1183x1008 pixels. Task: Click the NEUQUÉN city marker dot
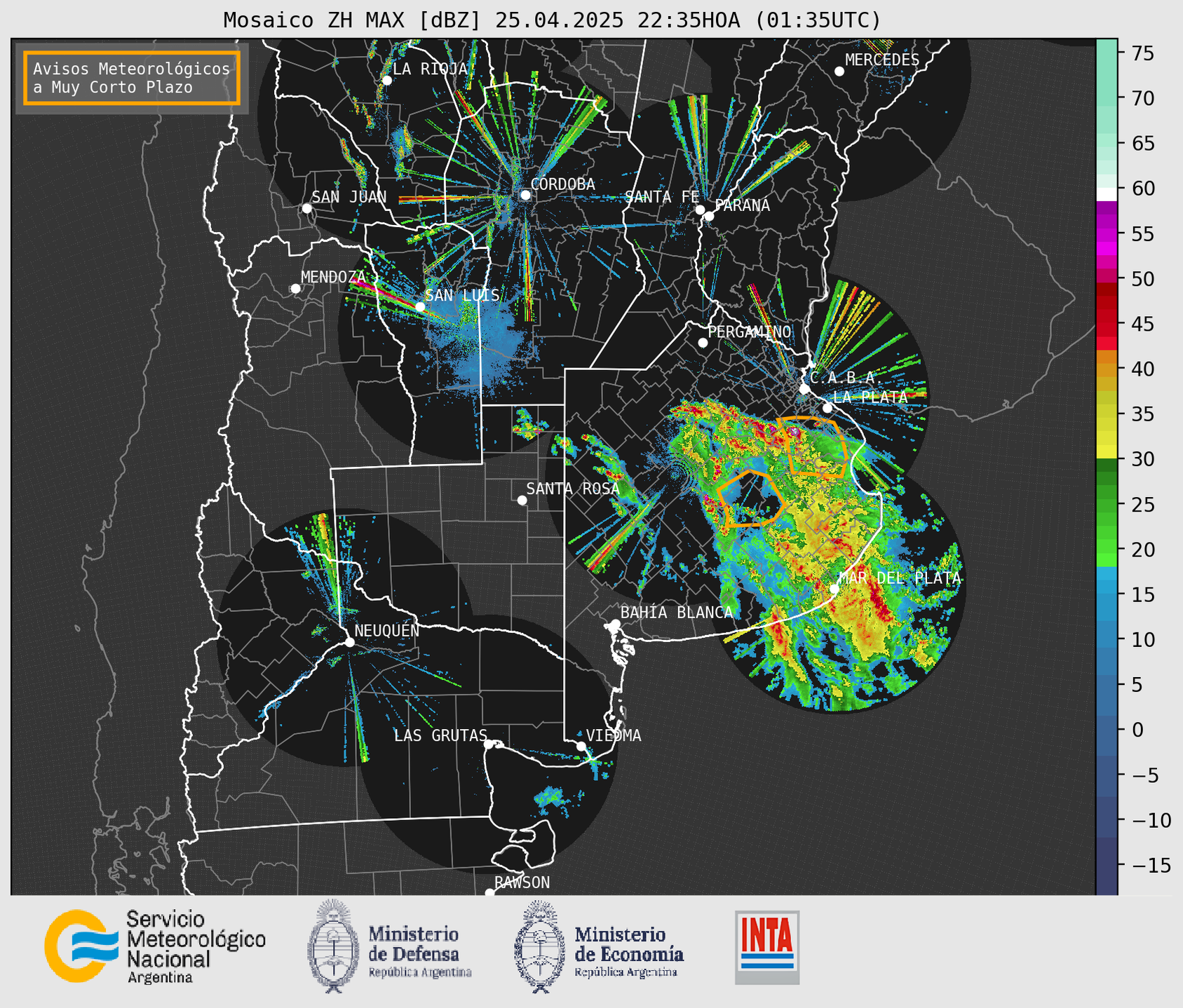pyautogui.click(x=349, y=642)
